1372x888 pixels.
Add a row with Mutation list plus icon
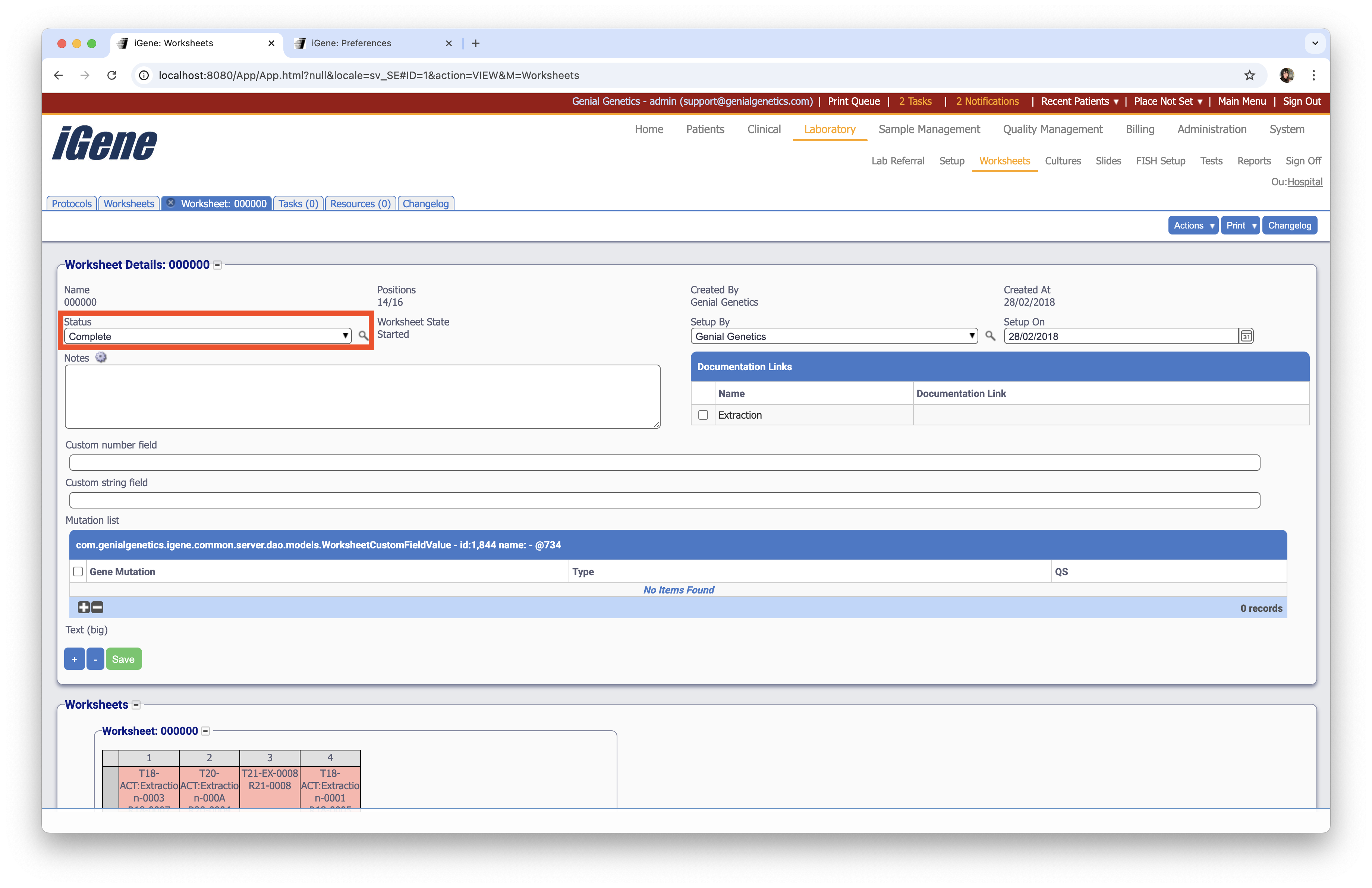pos(84,607)
